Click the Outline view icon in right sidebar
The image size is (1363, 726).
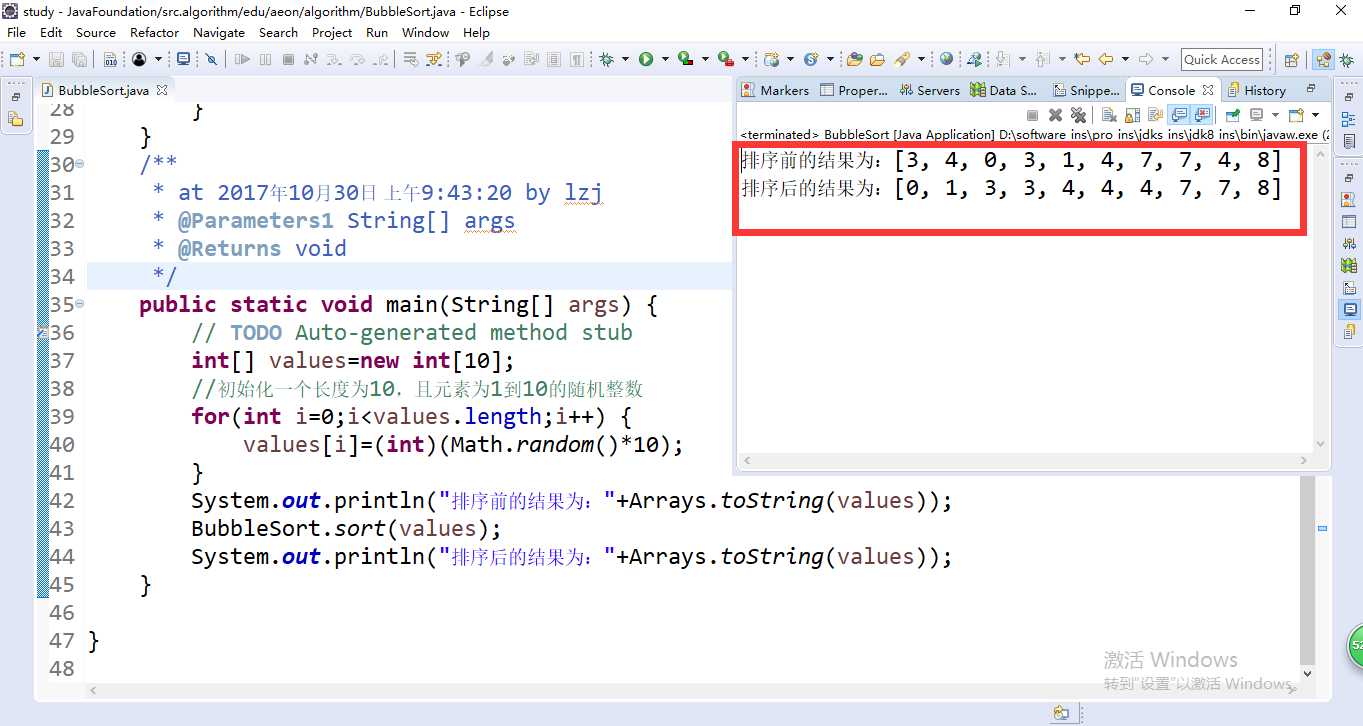(x=1348, y=119)
